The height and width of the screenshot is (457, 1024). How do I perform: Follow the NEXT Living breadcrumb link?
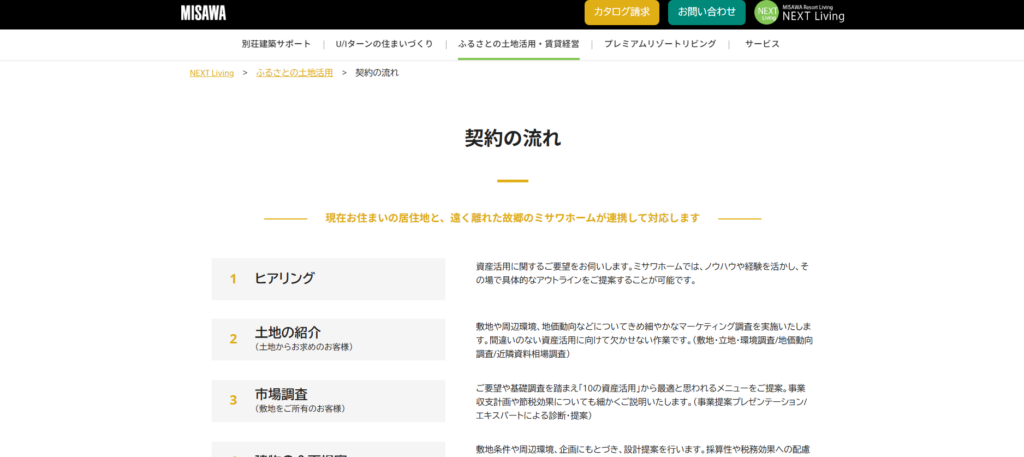pos(211,73)
